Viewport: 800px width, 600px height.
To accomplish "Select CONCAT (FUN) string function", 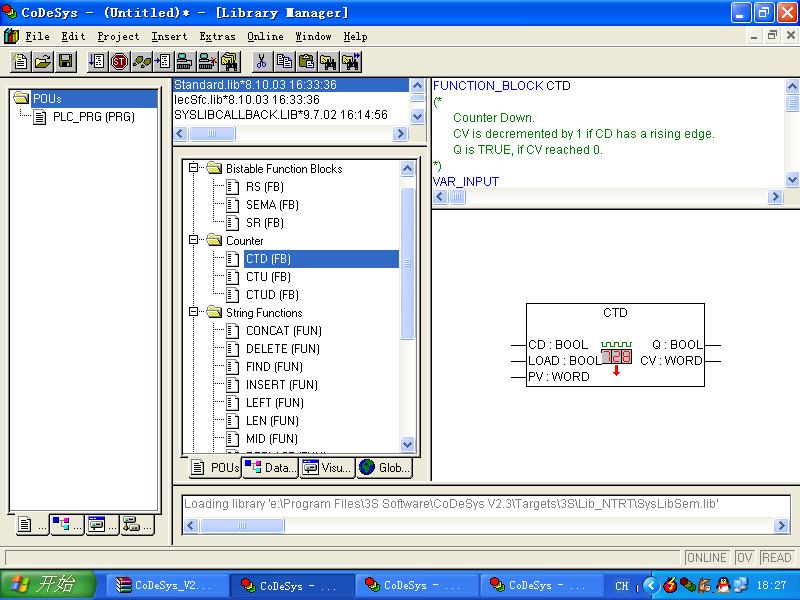I will point(284,331).
